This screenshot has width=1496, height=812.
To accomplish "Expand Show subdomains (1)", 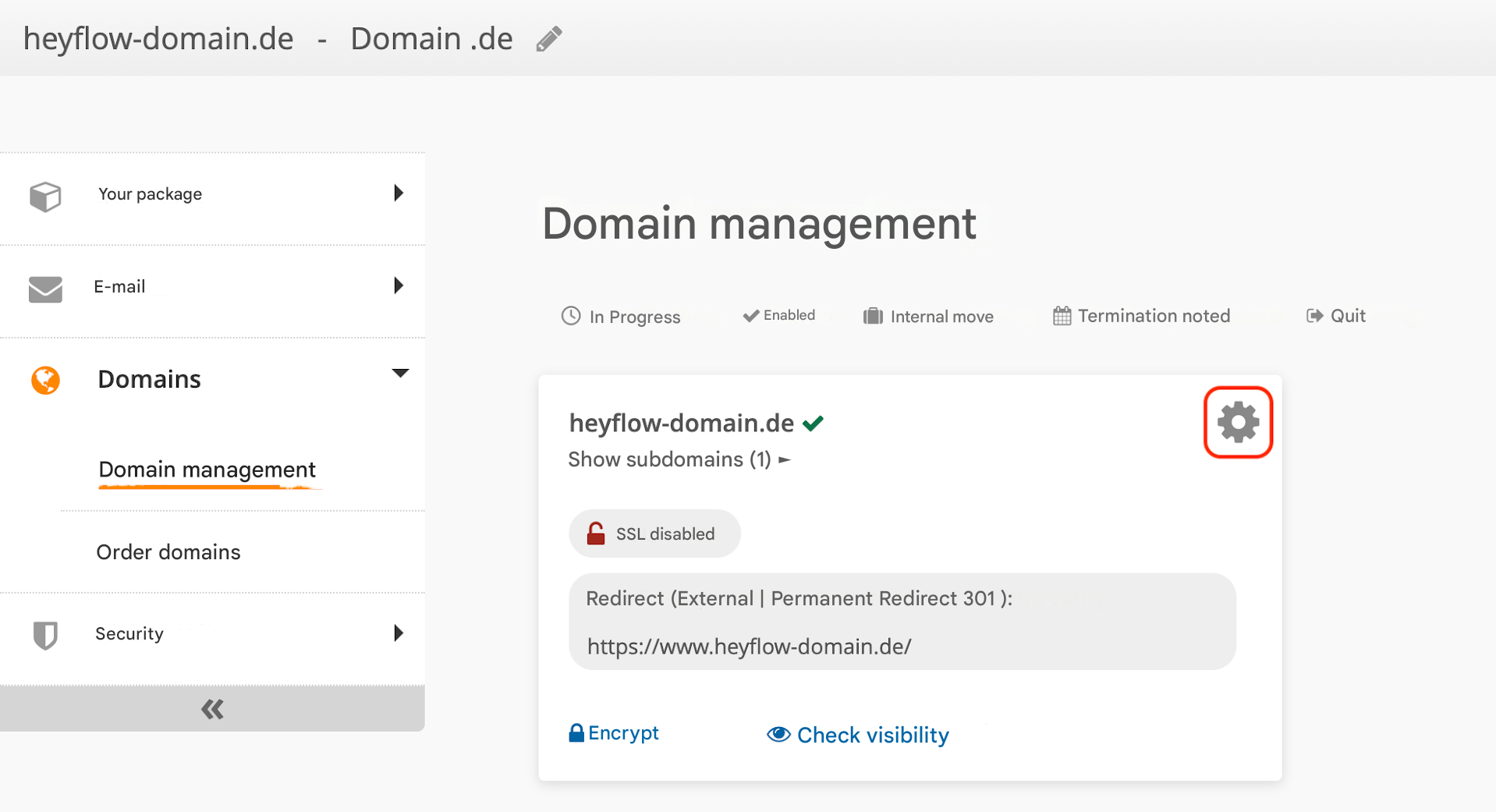I will [679, 459].
